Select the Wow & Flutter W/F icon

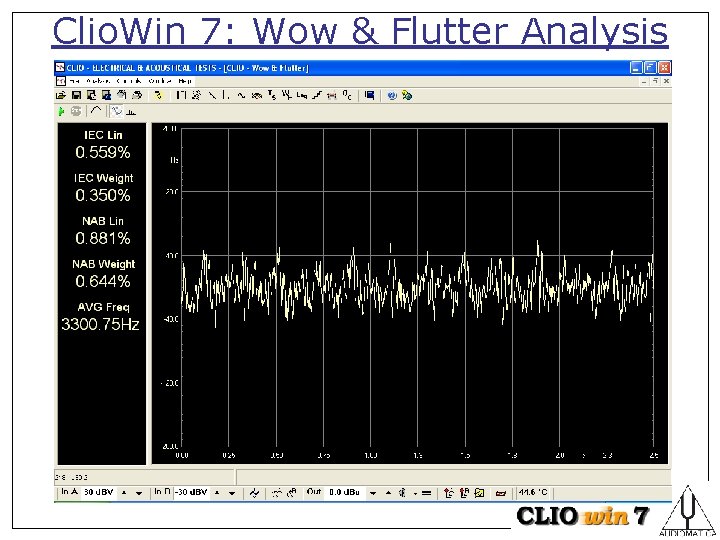pos(287,96)
